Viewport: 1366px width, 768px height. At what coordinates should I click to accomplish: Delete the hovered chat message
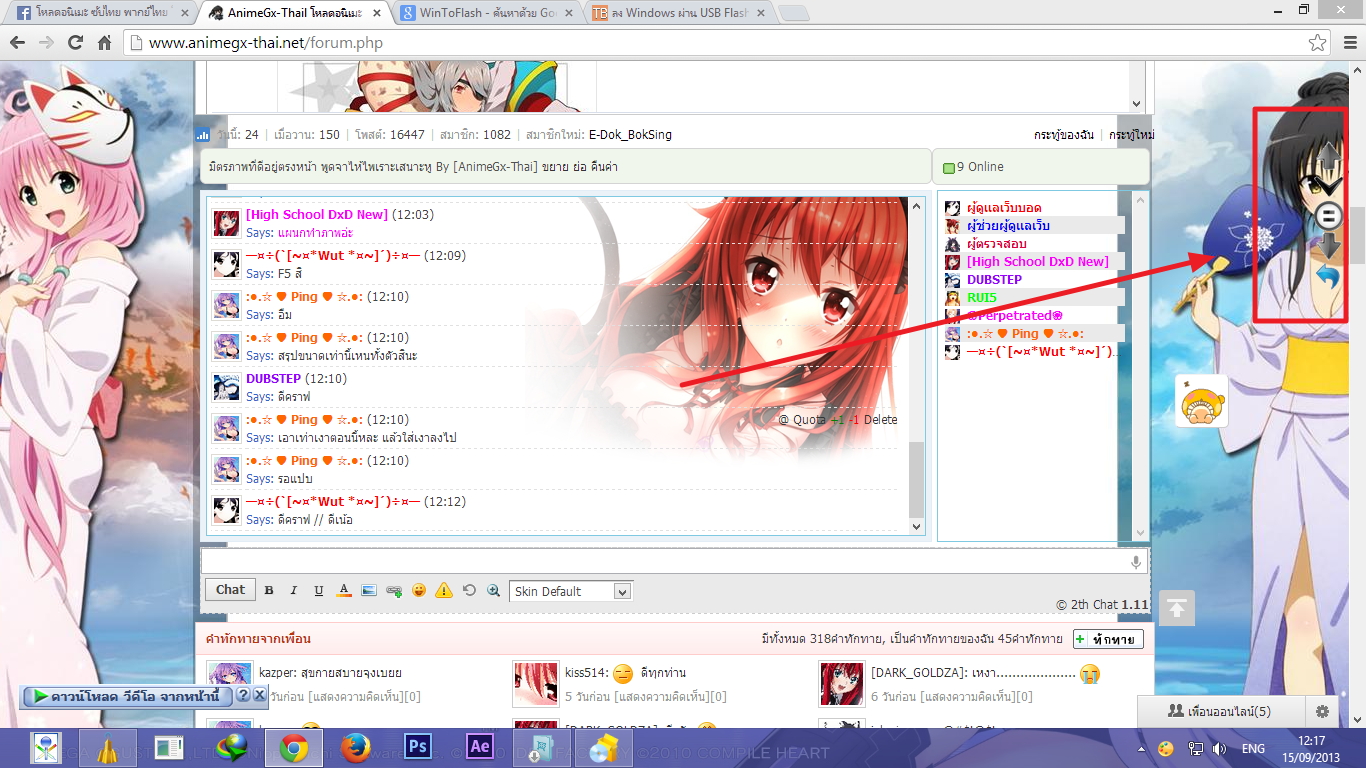pyautogui.click(x=880, y=420)
